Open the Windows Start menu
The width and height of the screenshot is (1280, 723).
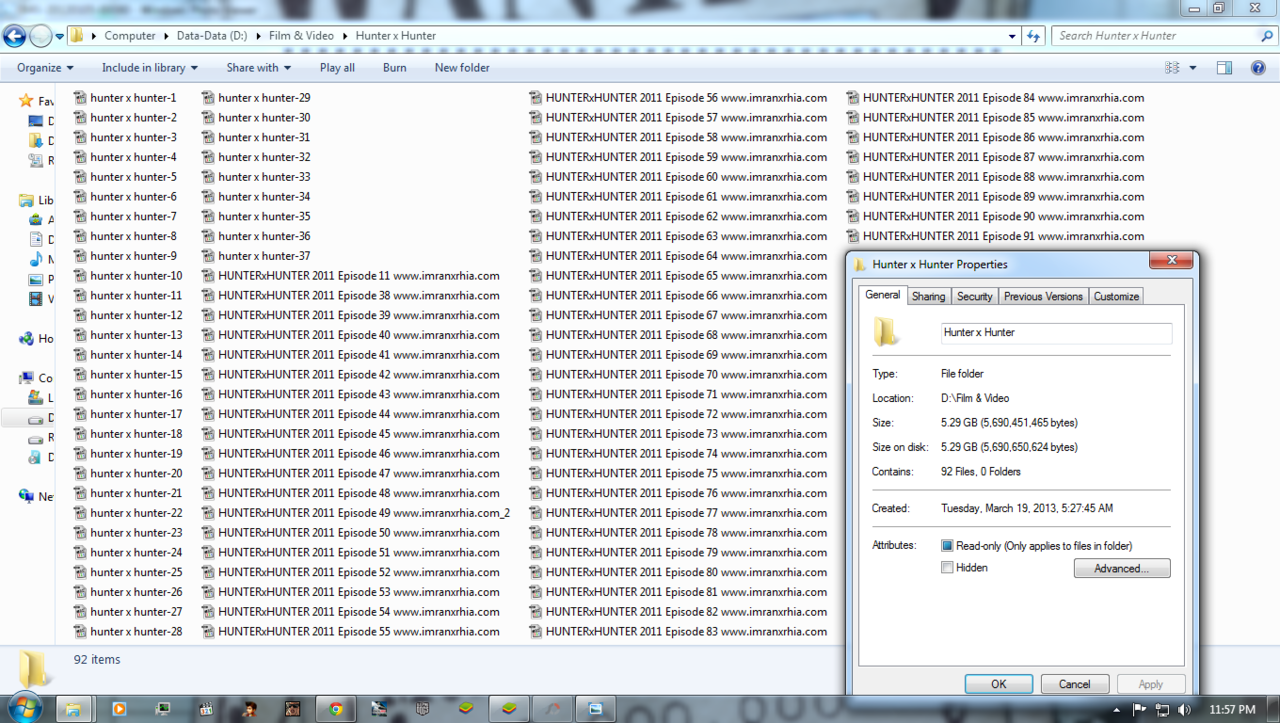click(x=26, y=708)
